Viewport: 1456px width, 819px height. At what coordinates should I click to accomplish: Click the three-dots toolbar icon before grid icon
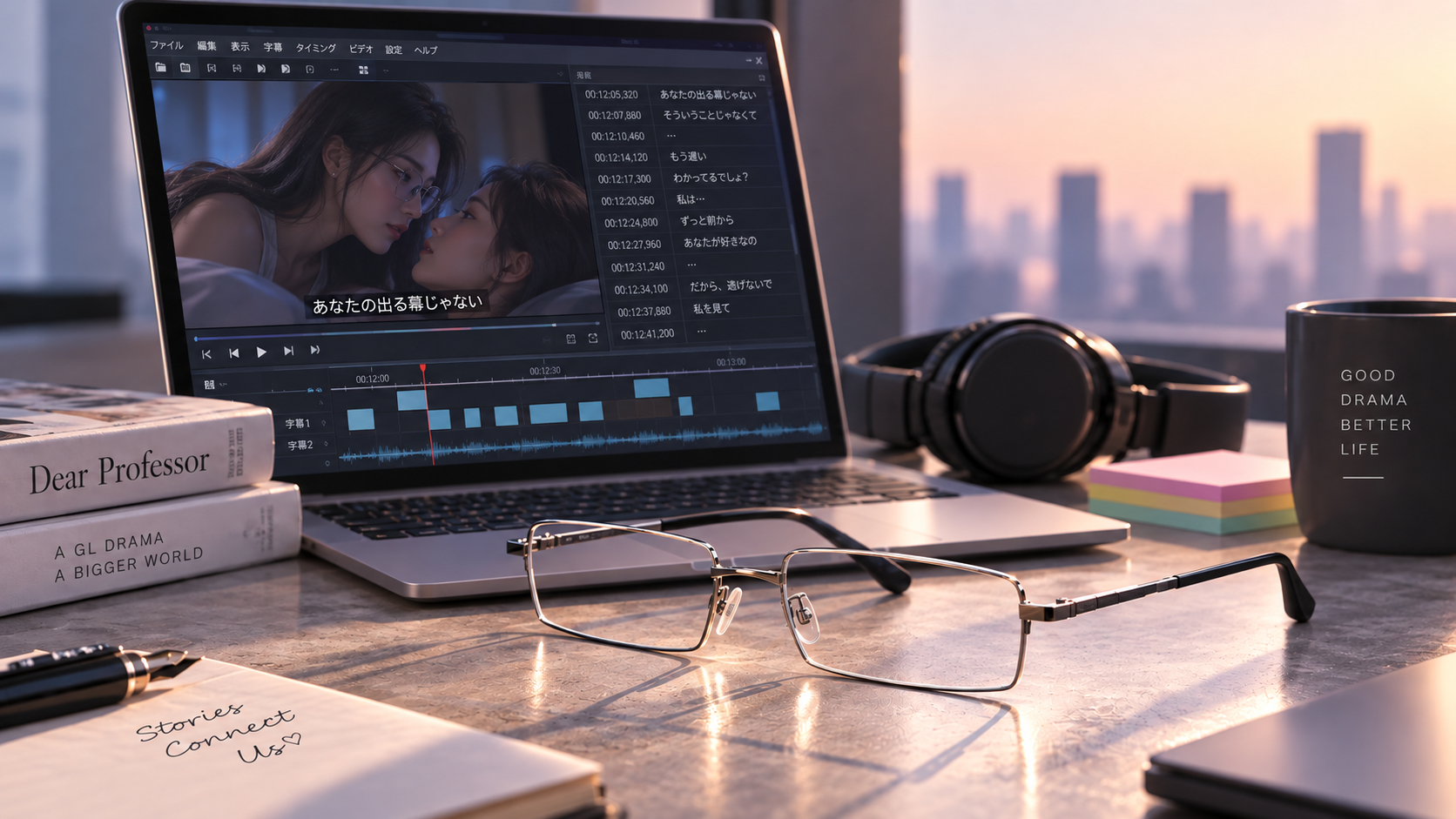334,69
